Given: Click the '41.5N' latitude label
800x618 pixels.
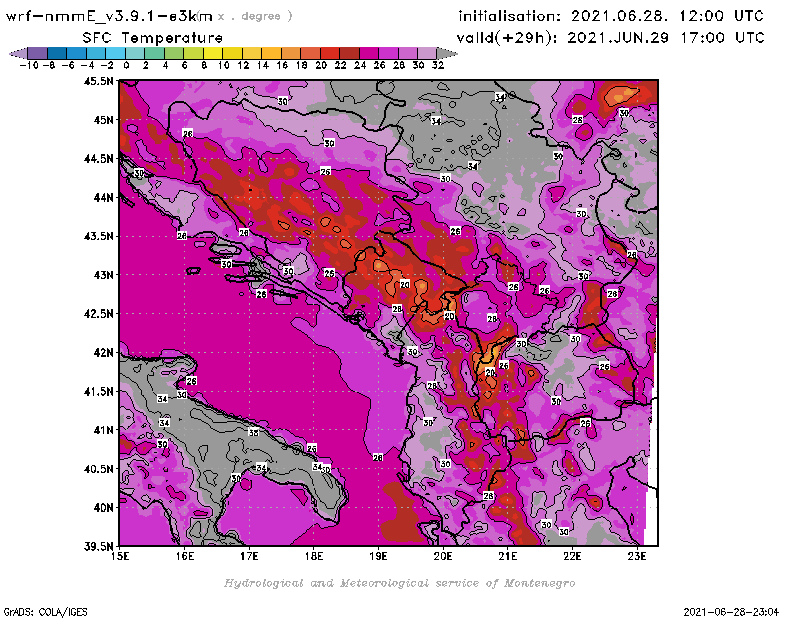Looking at the screenshot, I should pyautogui.click(x=98, y=391).
